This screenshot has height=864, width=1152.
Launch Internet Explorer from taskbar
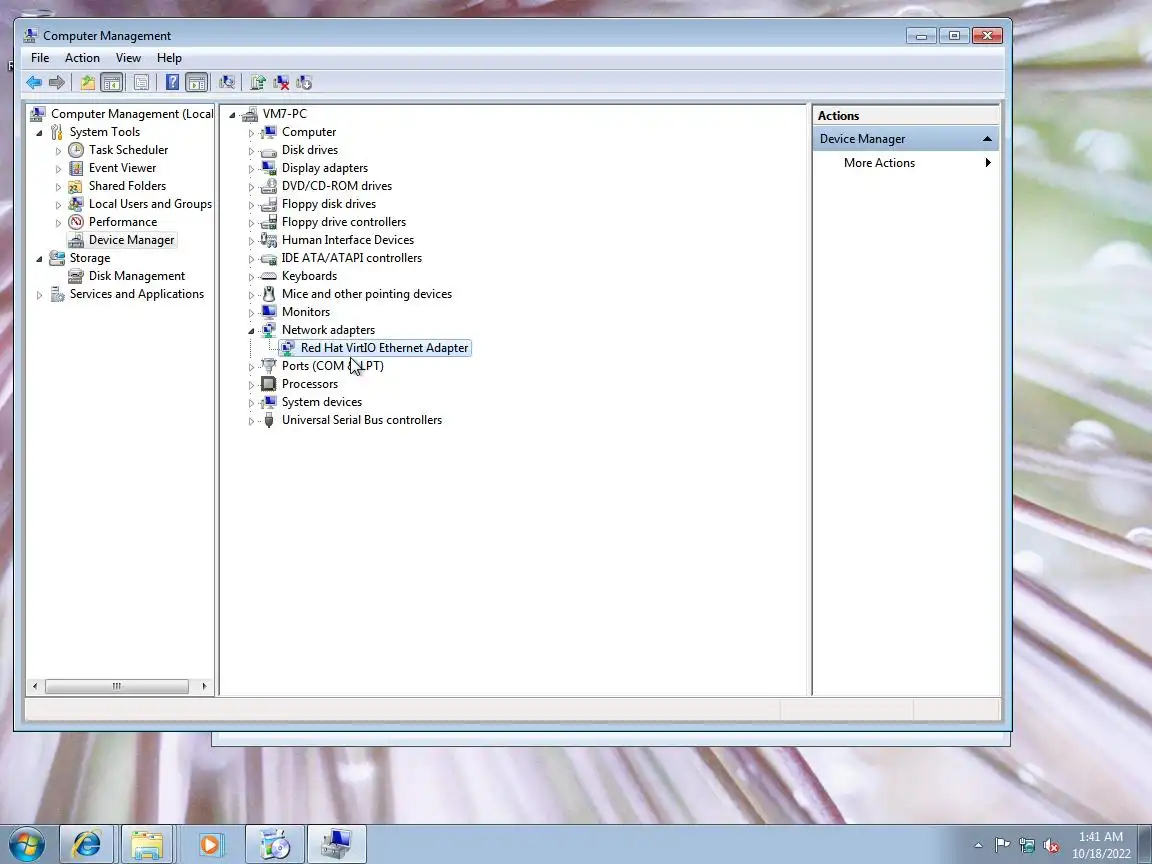pos(86,844)
